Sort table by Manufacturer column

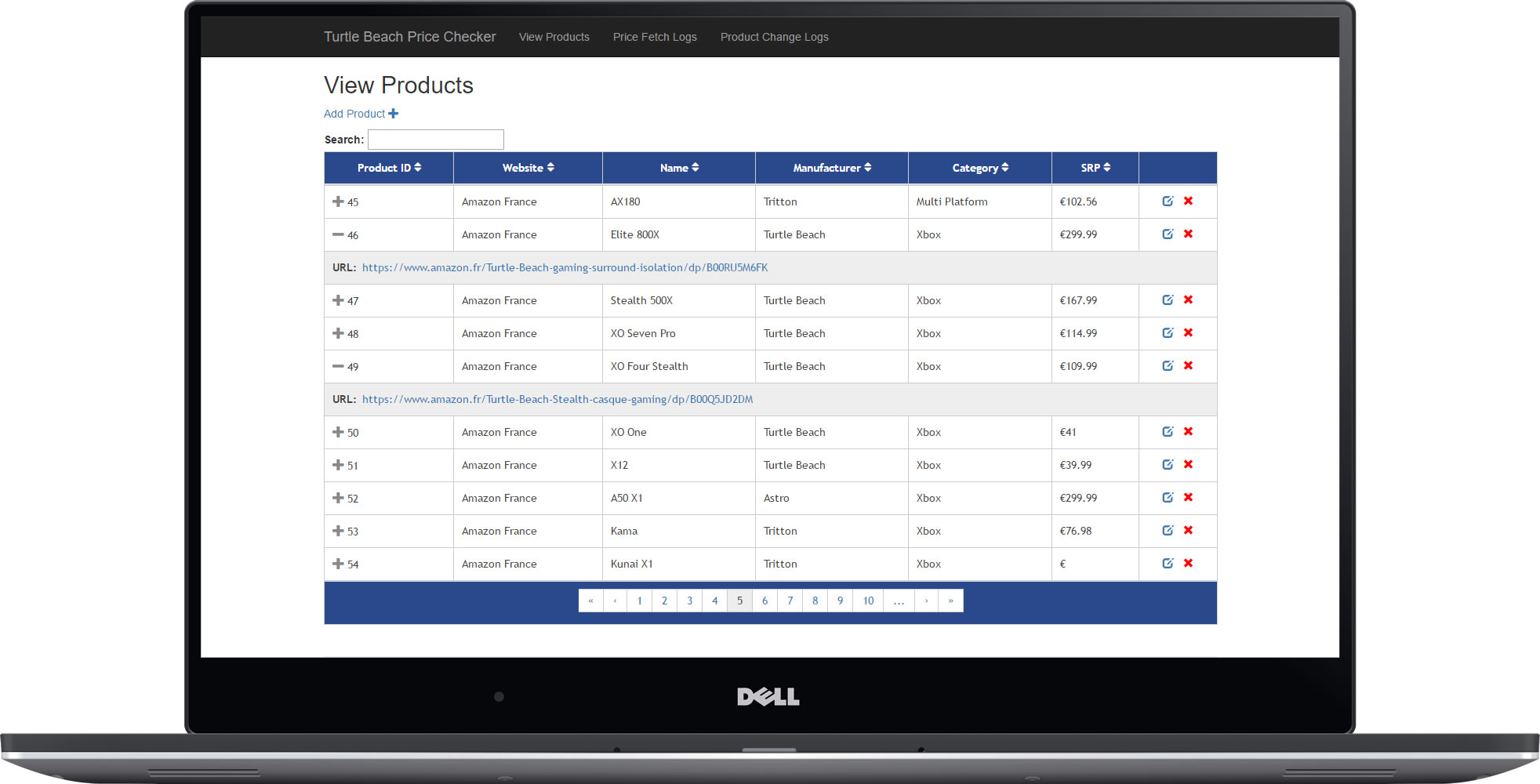[832, 168]
